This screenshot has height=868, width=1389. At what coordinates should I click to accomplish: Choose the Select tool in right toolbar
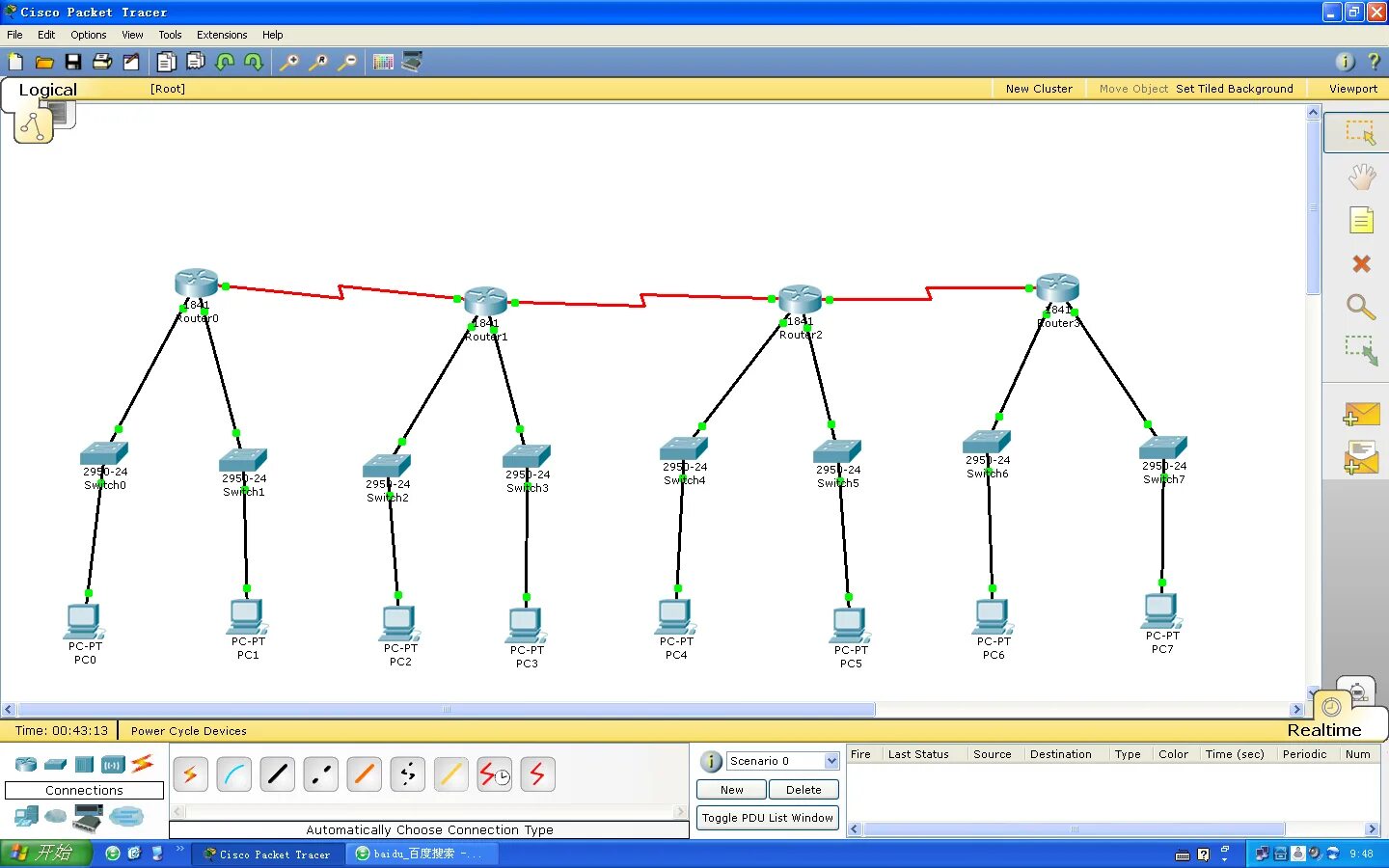click(1360, 132)
